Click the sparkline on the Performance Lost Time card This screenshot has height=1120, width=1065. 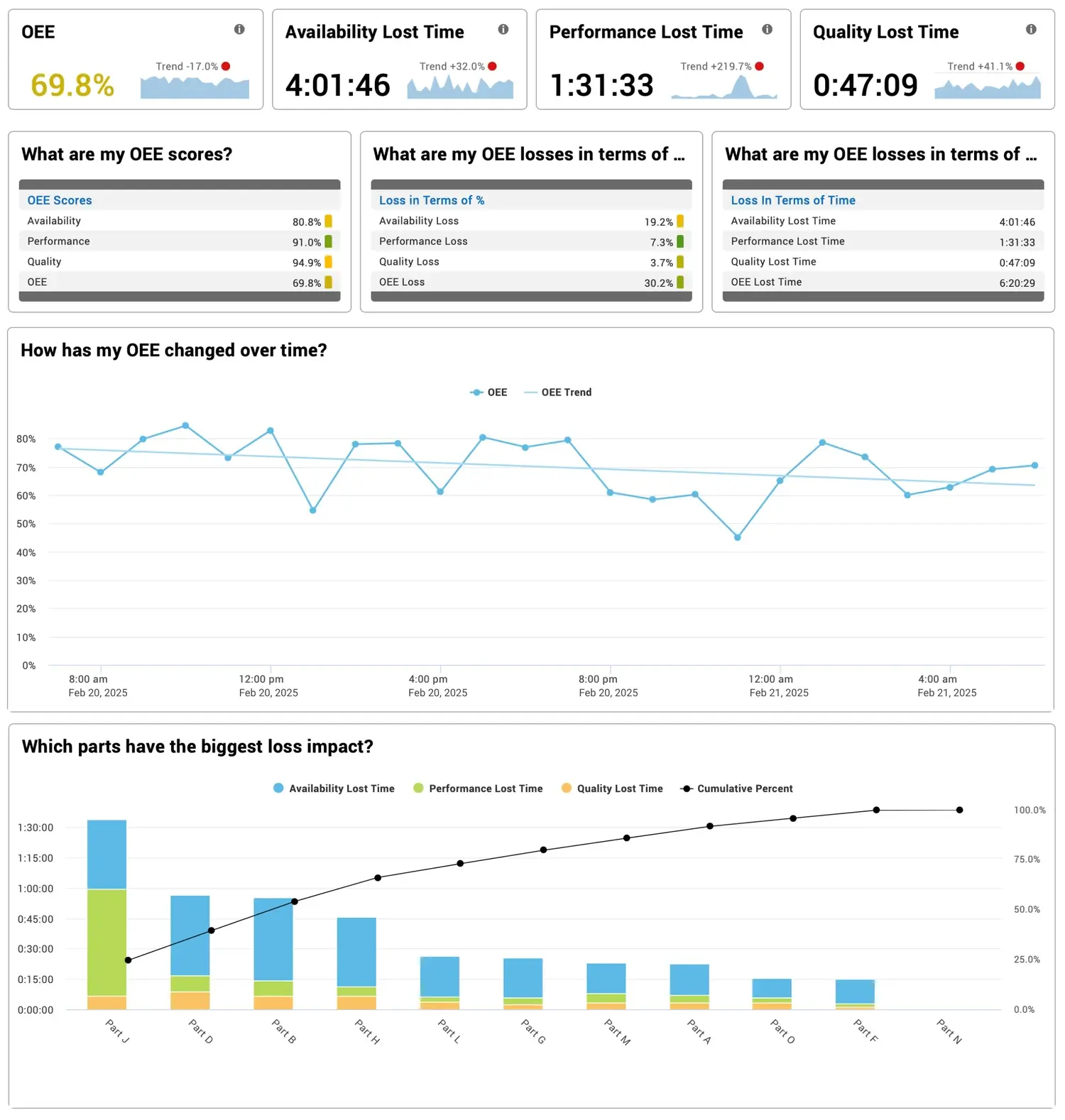(x=724, y=87)
